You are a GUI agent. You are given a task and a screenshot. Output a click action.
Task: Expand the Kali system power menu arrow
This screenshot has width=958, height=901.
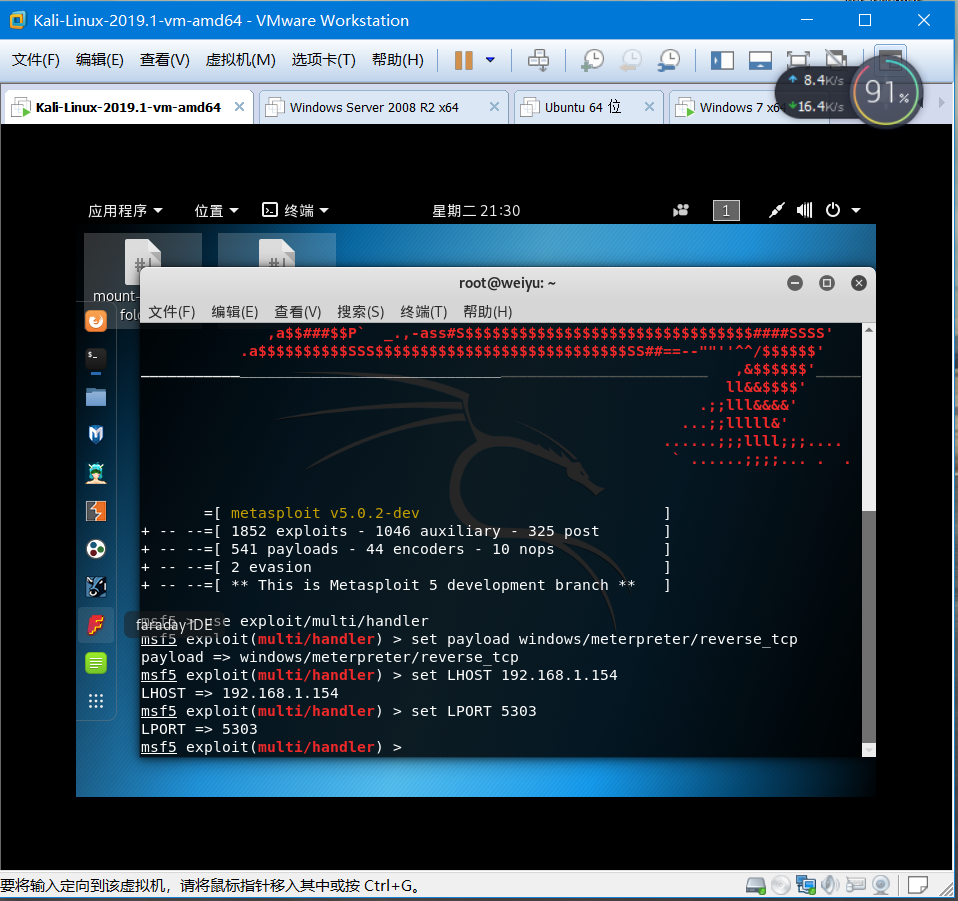click(856, 211)
